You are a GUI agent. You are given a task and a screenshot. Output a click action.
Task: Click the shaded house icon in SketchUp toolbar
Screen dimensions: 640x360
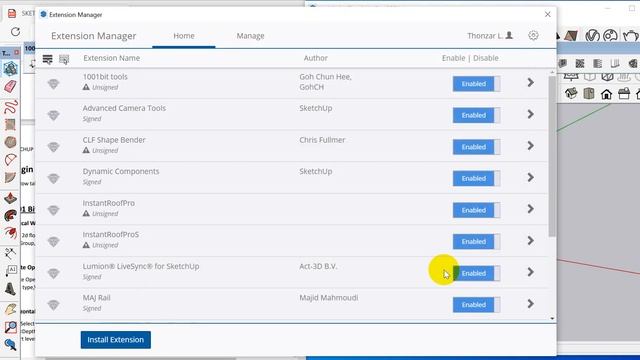571,94
